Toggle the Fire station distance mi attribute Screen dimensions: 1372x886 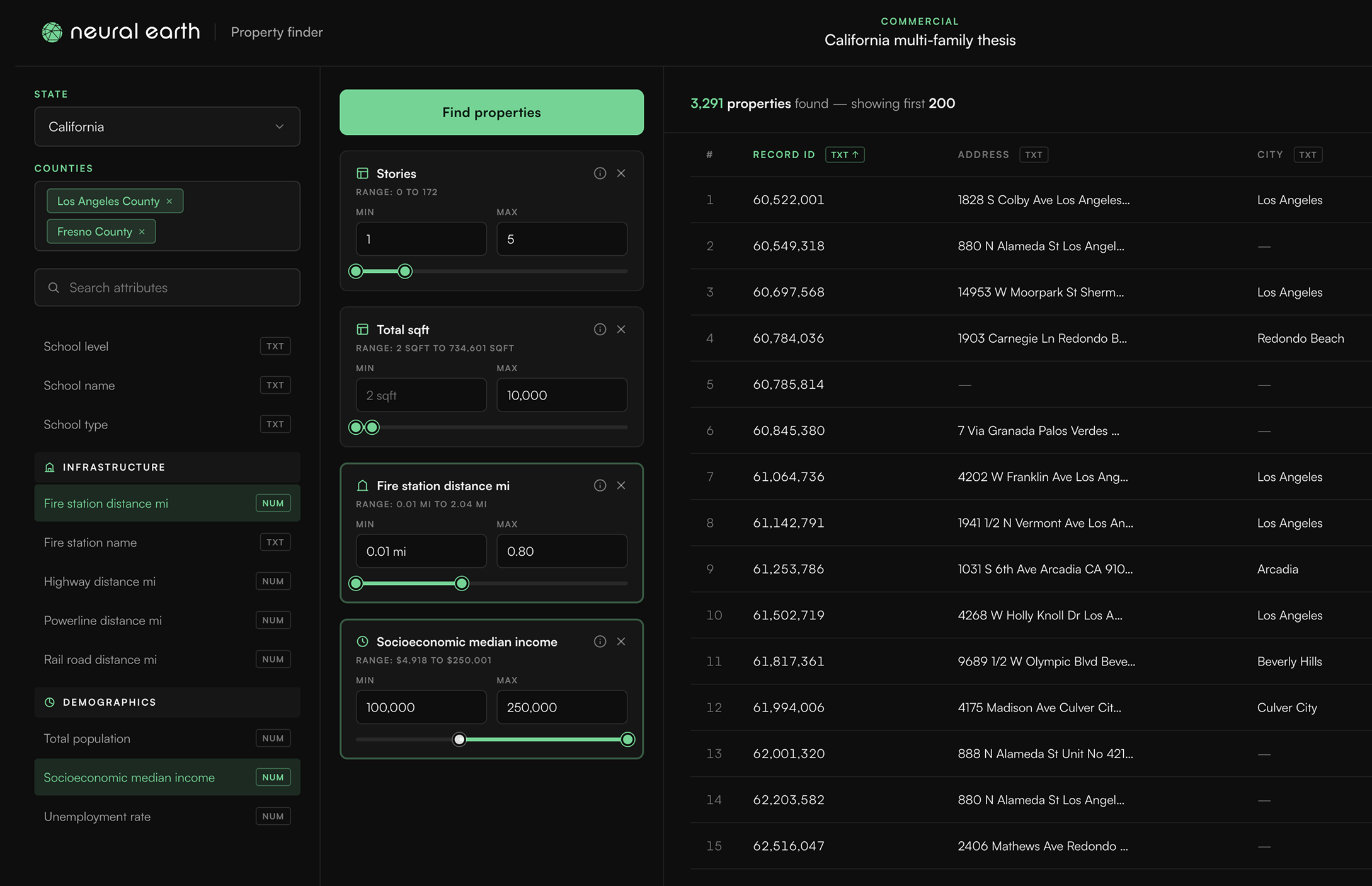[x=167, y=503]
